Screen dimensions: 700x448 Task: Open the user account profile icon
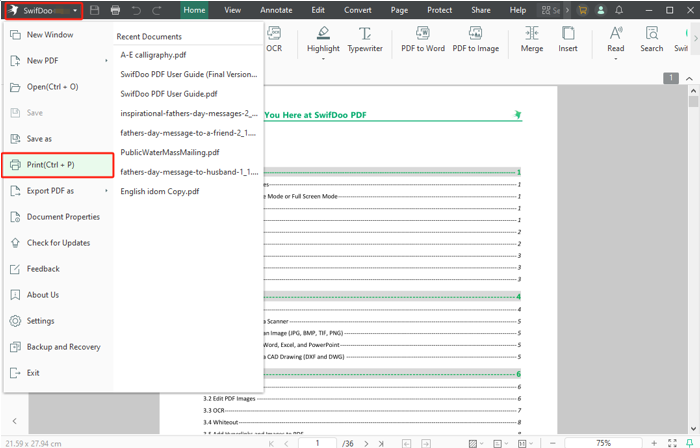pyautogui.click(x=600, y=10)
